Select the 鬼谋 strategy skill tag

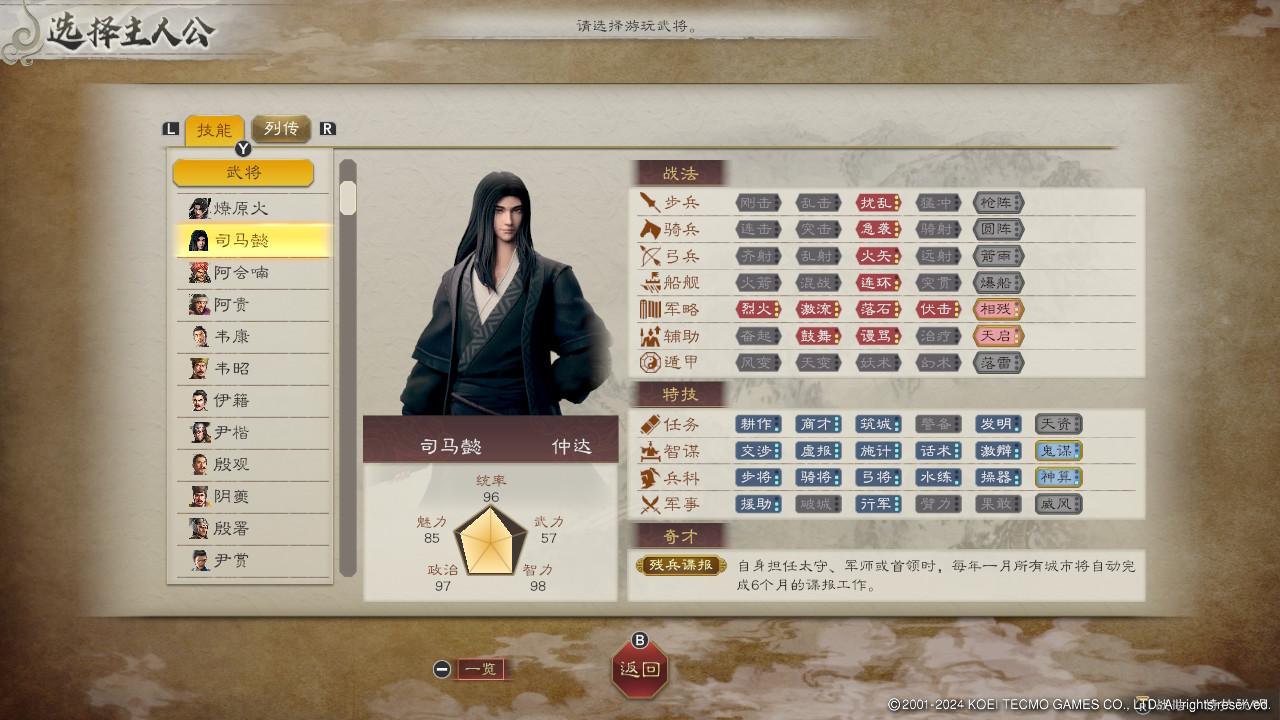[x=1059, y=450]
